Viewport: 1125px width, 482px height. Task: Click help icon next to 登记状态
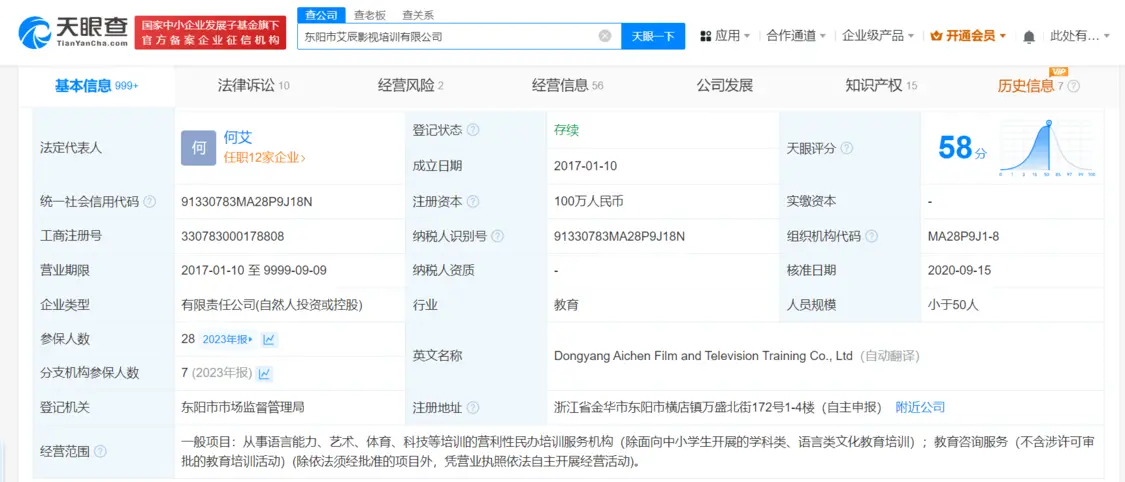point(473,131)
